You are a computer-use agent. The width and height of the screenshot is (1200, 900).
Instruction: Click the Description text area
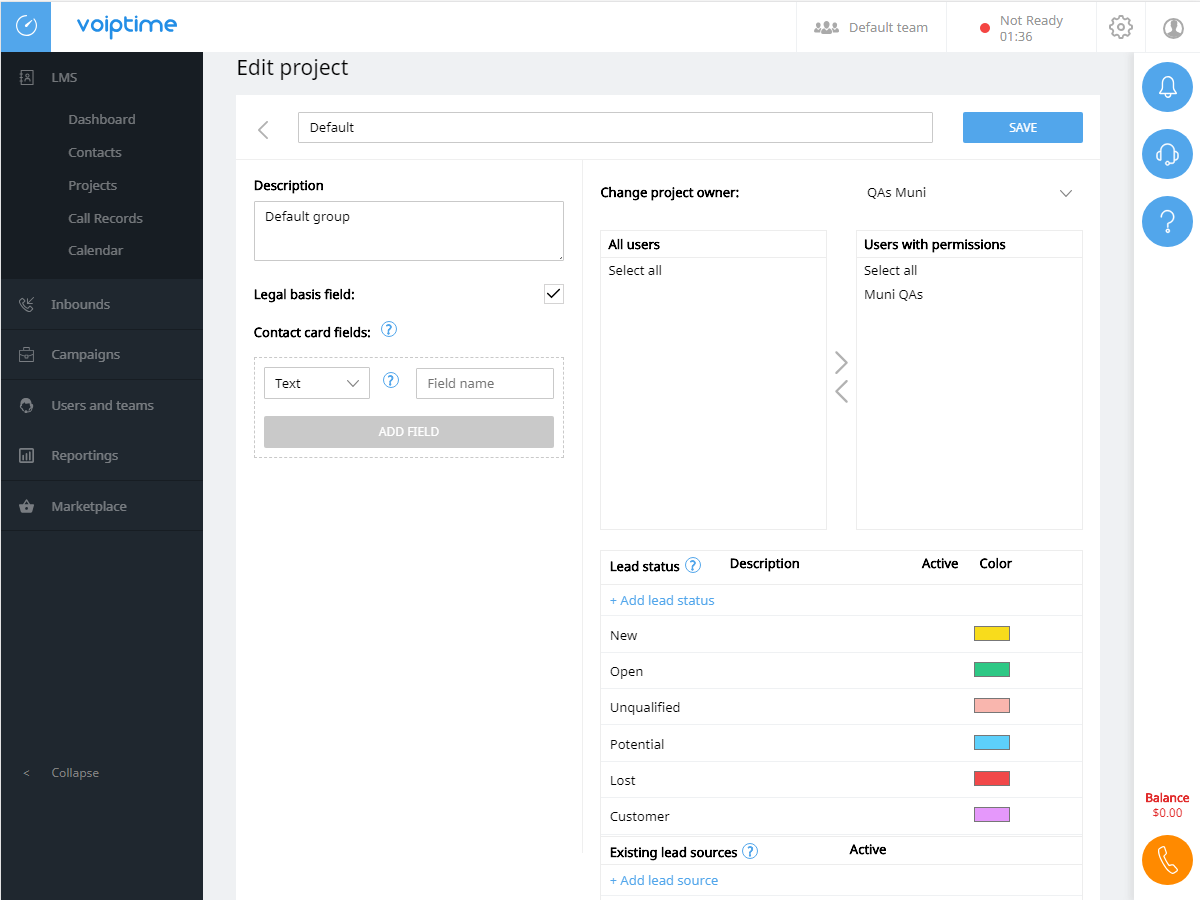(x=409, y=231)
